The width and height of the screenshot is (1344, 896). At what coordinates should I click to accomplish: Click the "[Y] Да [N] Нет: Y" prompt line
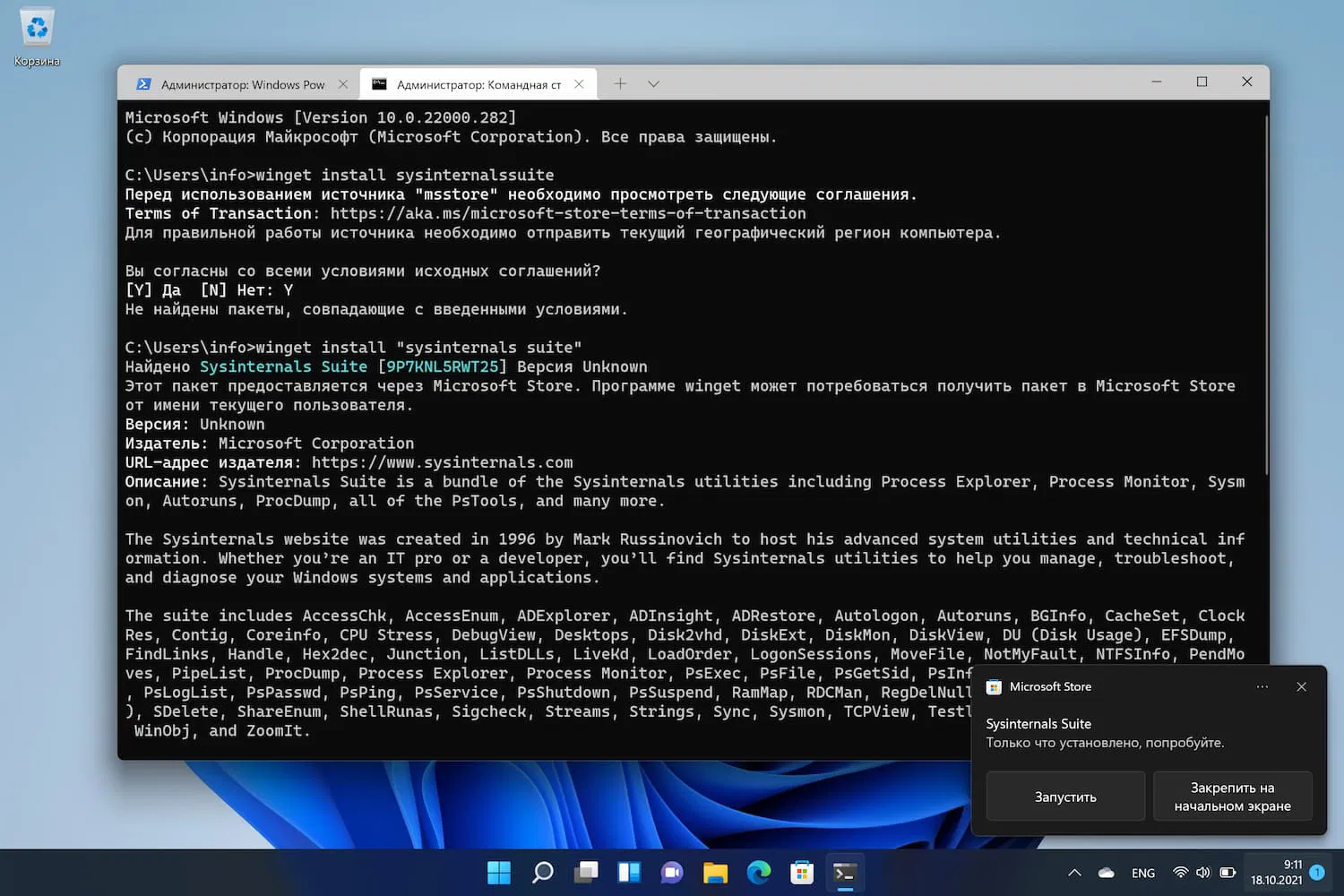[209, 290]
